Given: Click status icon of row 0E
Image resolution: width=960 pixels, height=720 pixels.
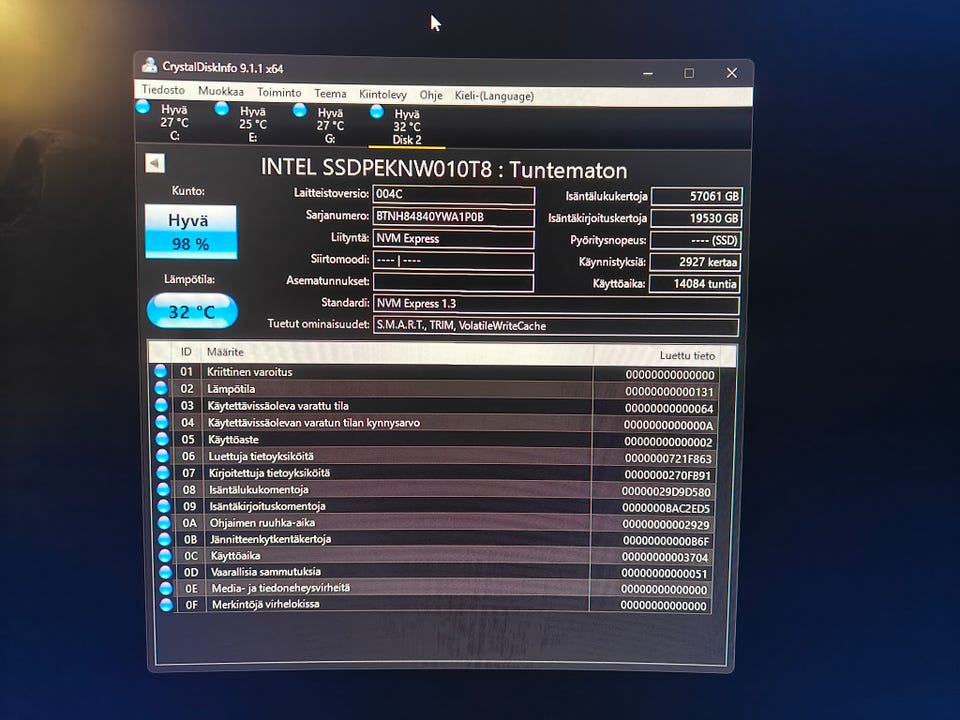Looking at the screenshot, I should tap(166, 588).
